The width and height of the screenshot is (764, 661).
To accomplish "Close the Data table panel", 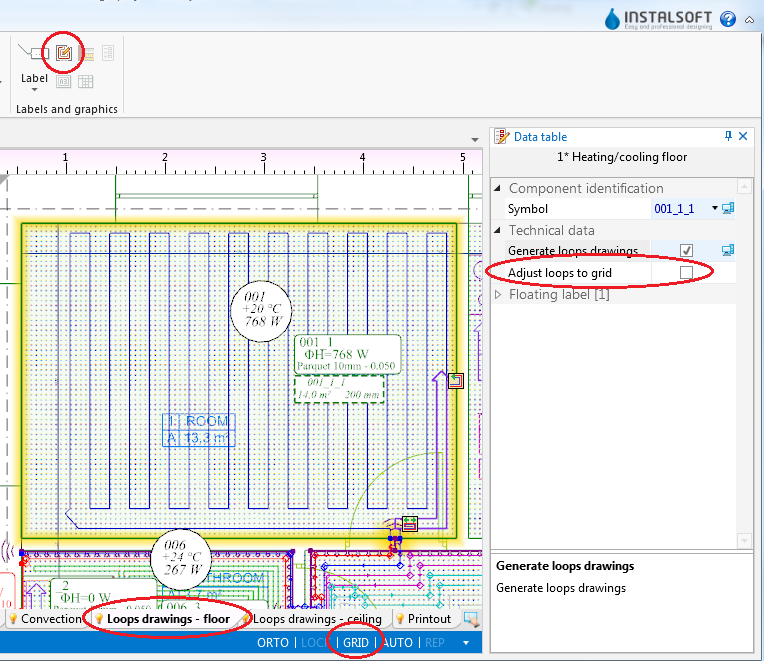I will [743, 137].
